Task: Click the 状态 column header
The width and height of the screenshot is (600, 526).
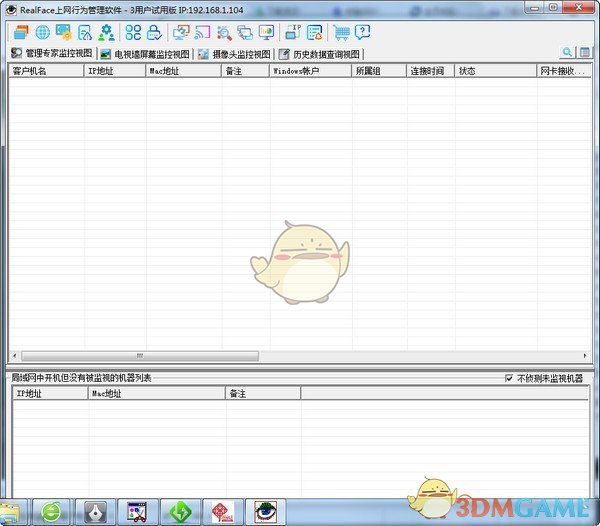Action: click(x=496, y=71)
